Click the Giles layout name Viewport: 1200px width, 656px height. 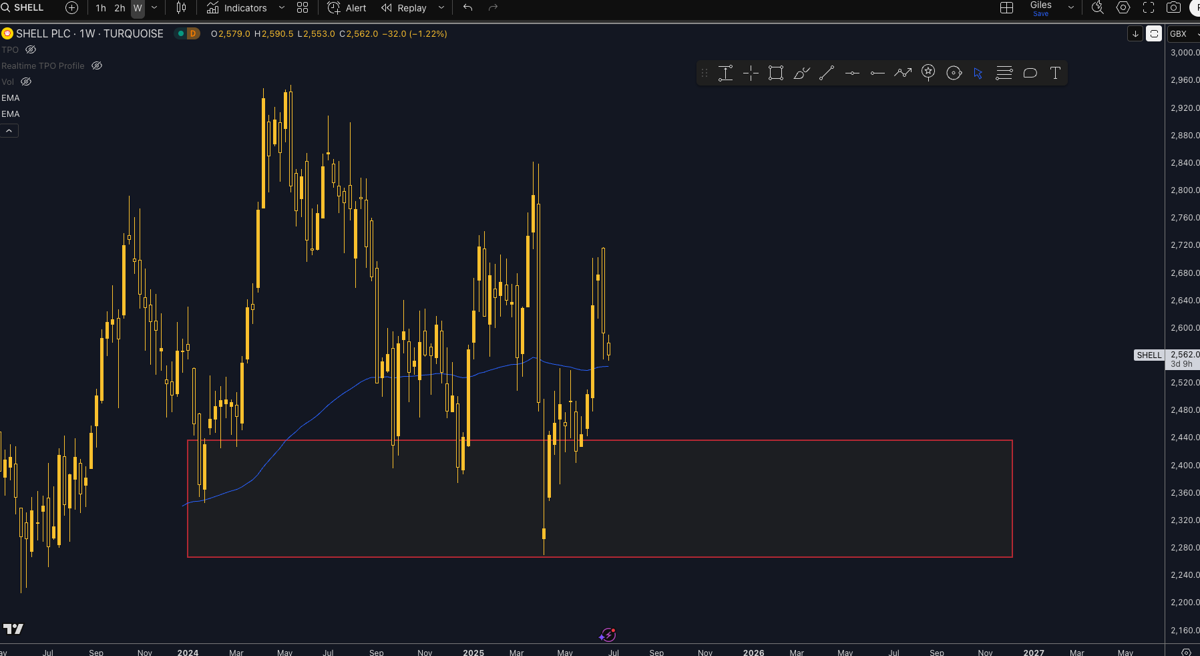coord(1041,5)
